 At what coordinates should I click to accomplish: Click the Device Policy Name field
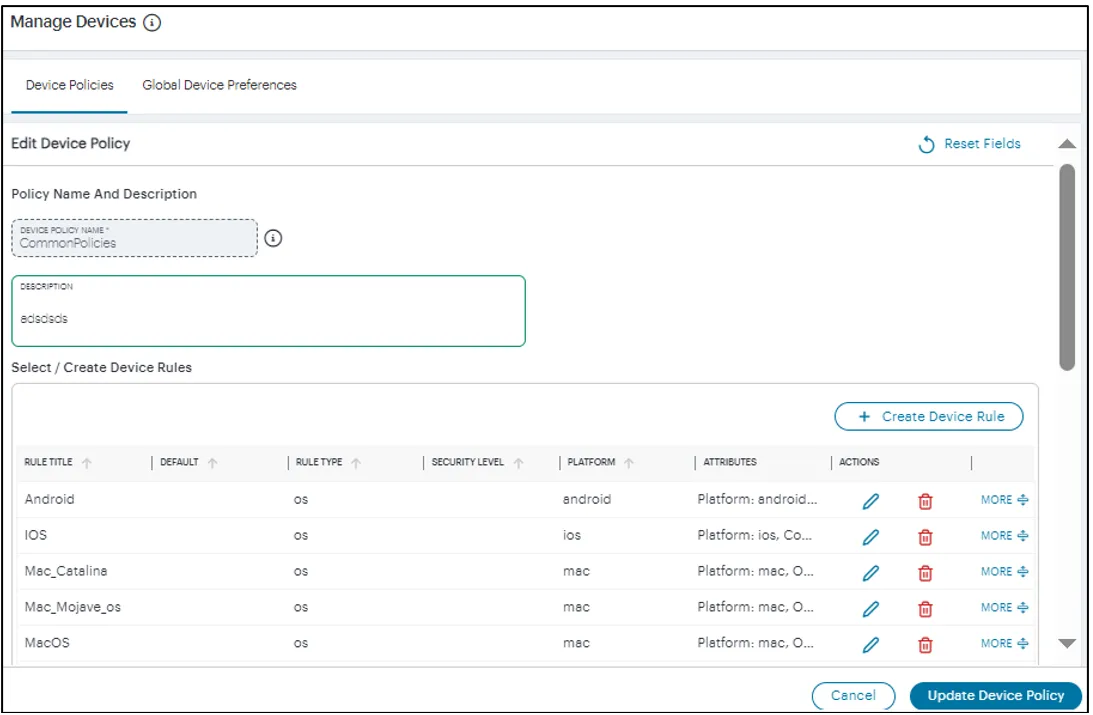135,238
